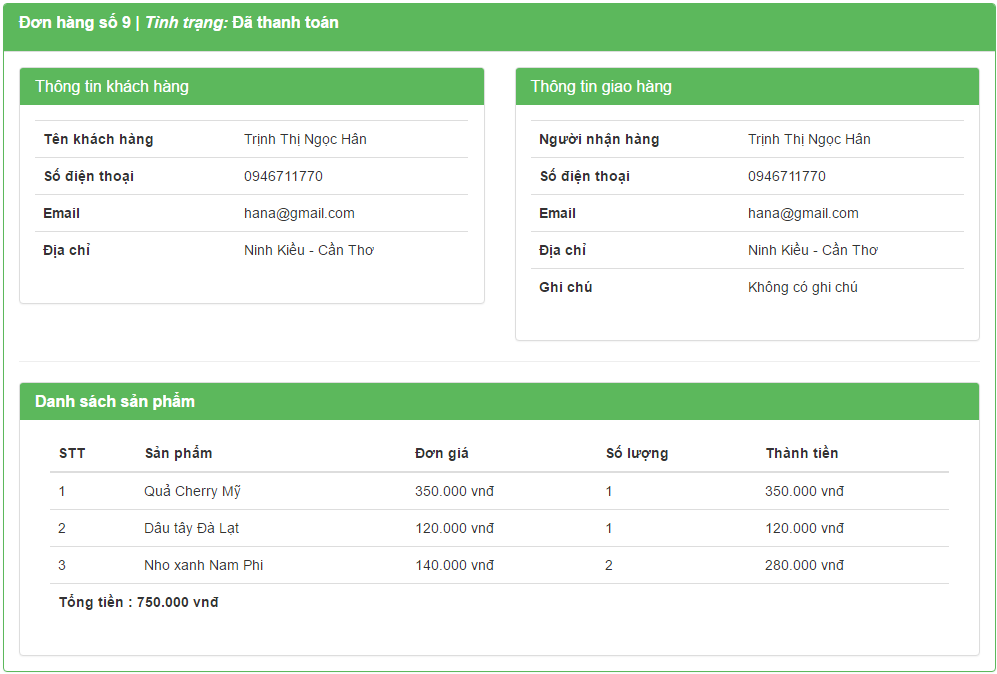Click the Nho xanh Nam Phi product name

201,565
